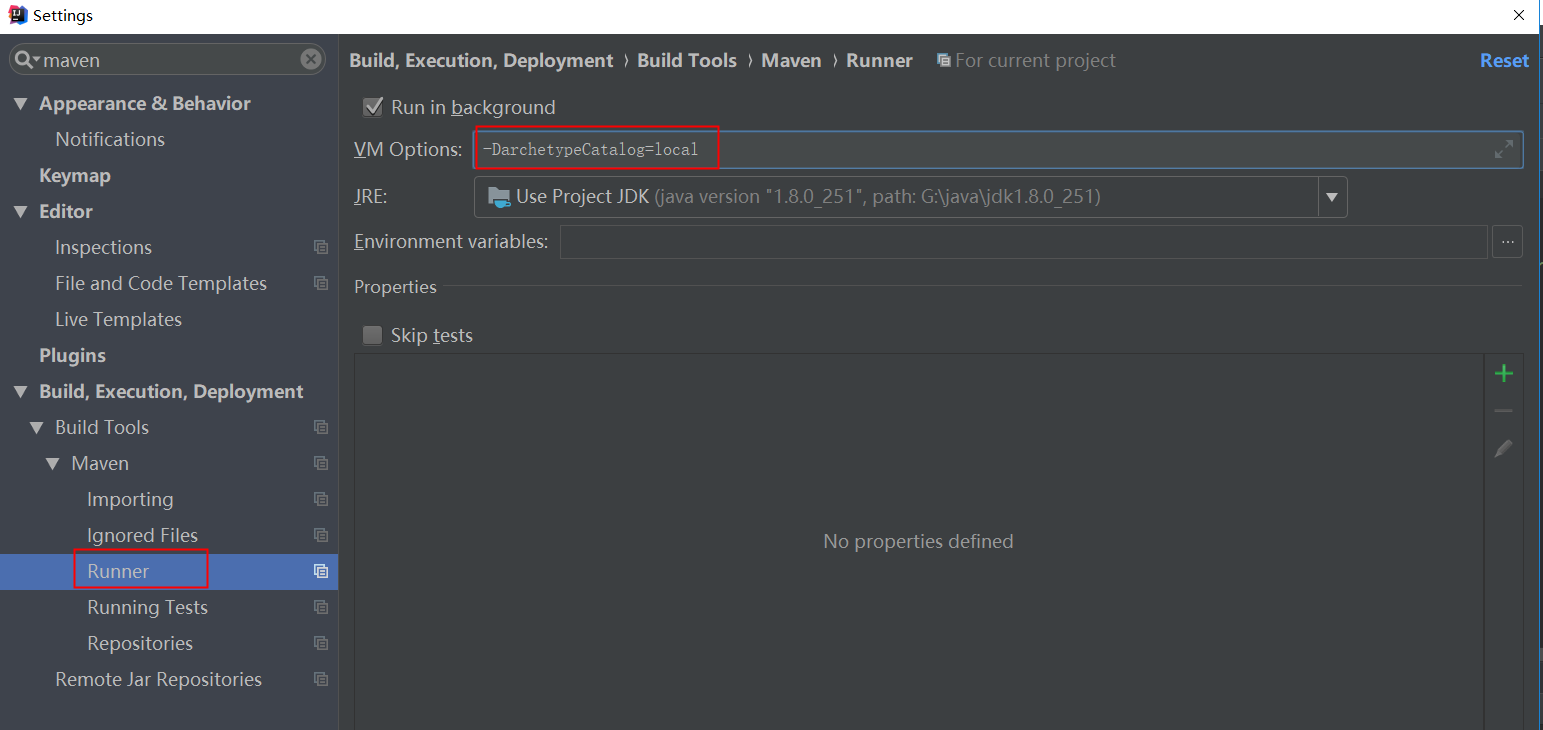Collapse the Maven tree node

pos(53,463)
